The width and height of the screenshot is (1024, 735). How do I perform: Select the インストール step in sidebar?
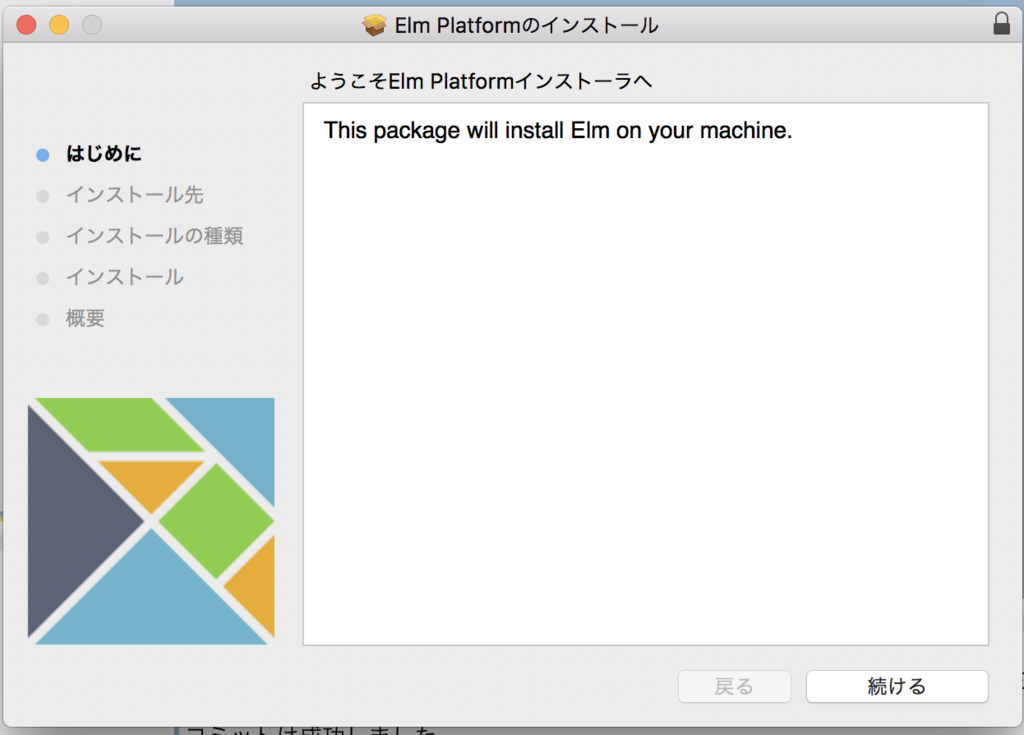pyautogui.click(x=125, y=277)
